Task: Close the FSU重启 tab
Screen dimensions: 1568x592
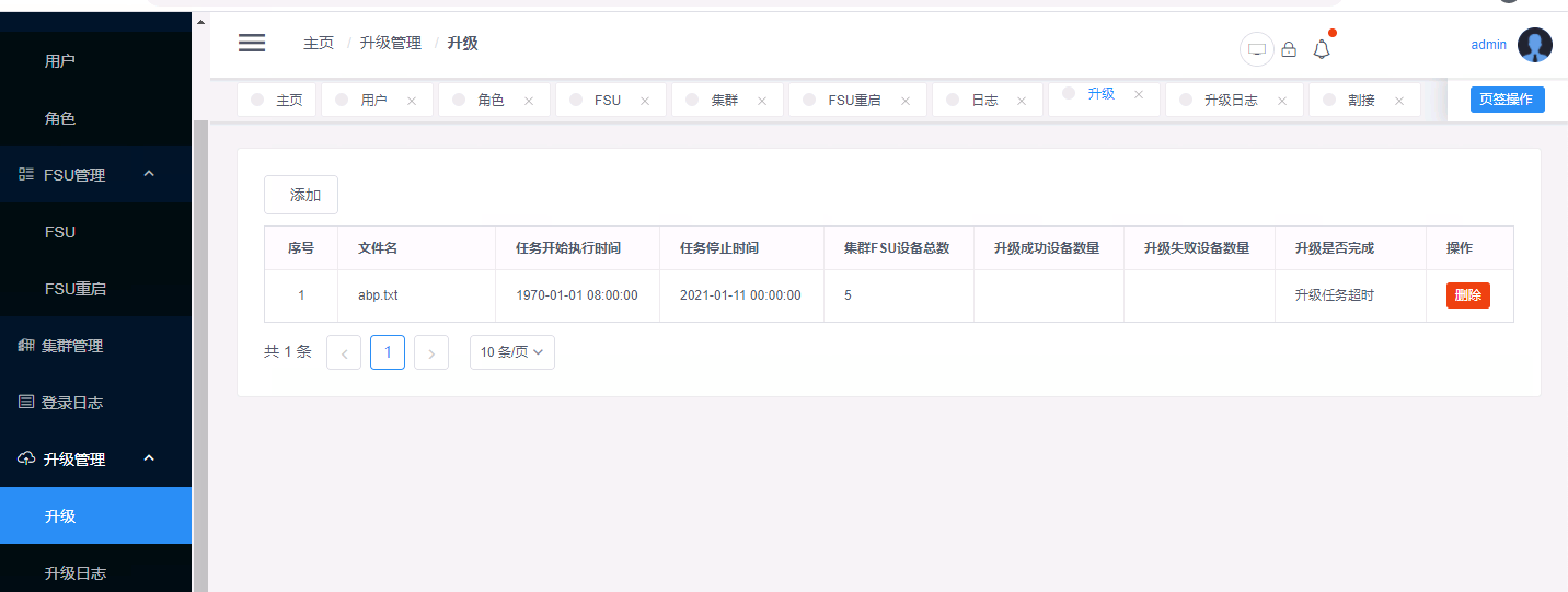Action: point(905,101)
